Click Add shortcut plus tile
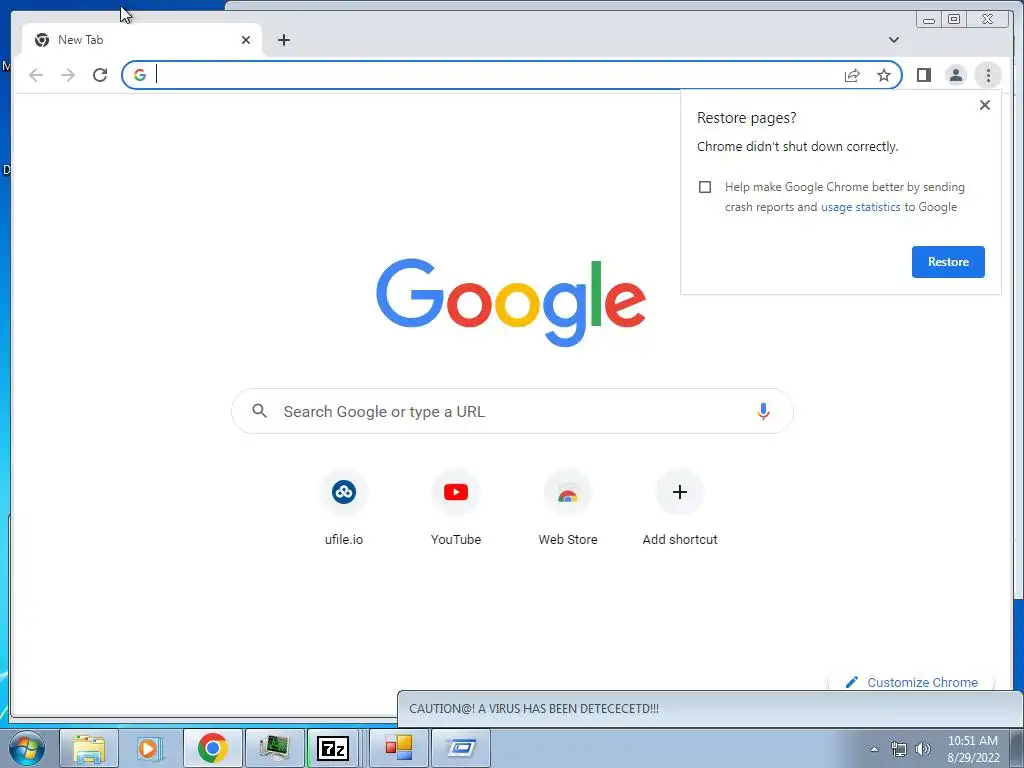1024x768 pixels. (x=679, y=507)
